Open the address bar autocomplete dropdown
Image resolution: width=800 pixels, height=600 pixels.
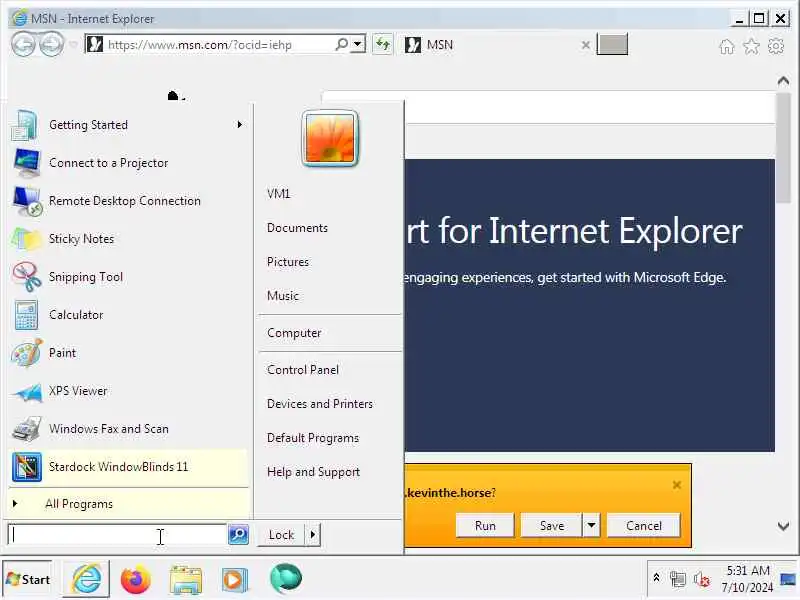click(x=358, y=44)
